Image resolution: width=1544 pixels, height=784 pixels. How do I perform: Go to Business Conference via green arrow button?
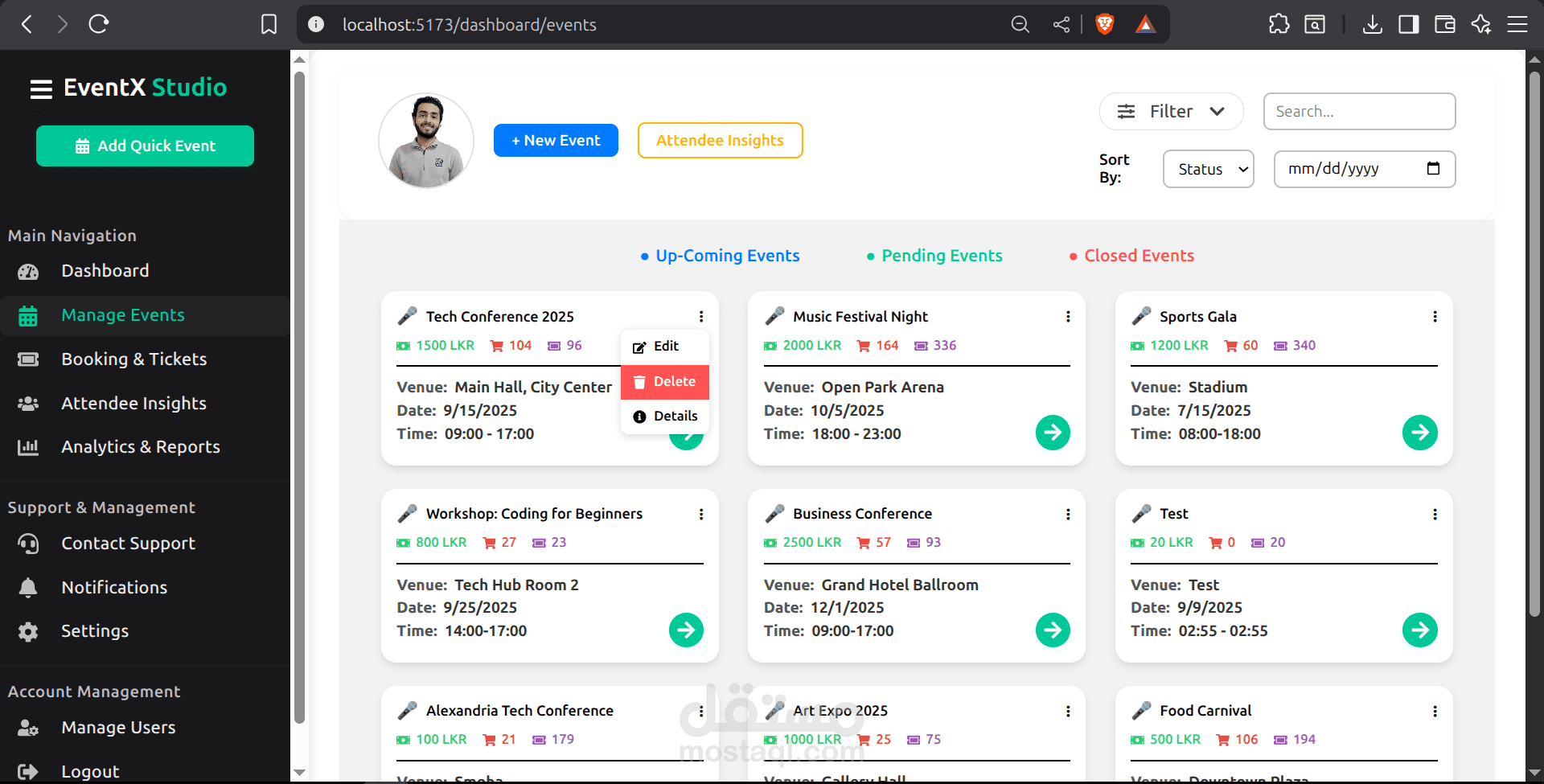point(1053,630)
